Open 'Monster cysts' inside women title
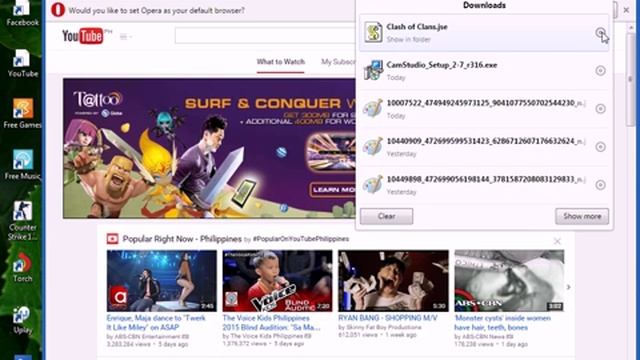The height and width of the screenshot is (360, 640). 502,322
